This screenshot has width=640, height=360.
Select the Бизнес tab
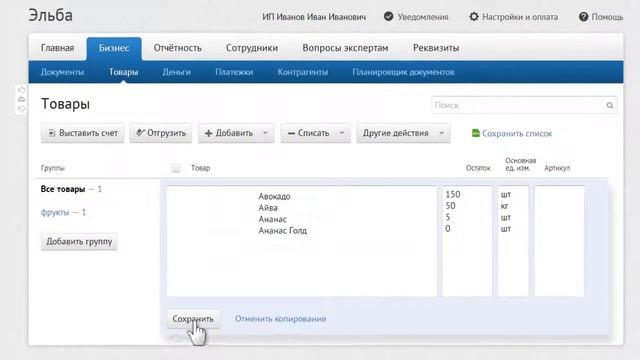click(114, 48)
